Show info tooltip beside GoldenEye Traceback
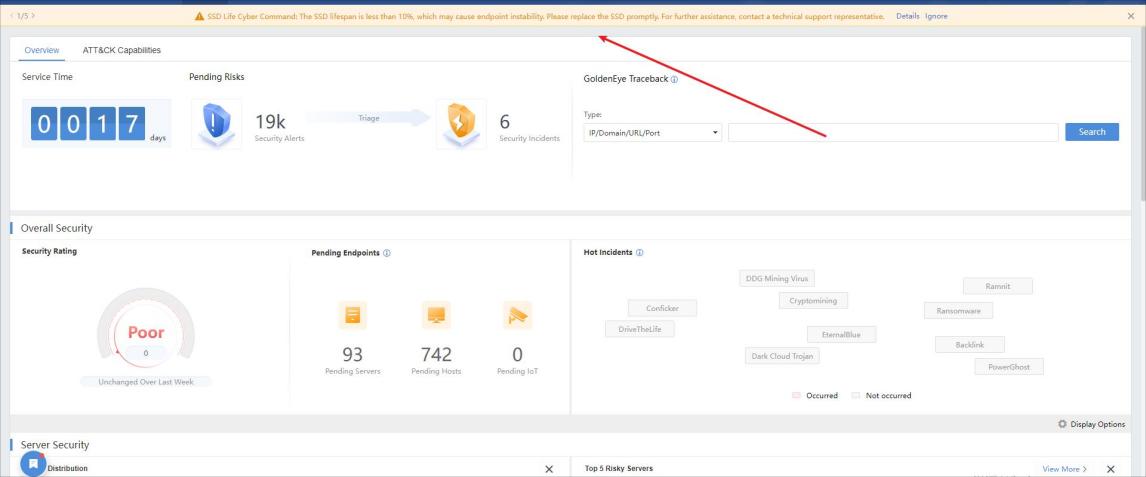 point(674,79)
